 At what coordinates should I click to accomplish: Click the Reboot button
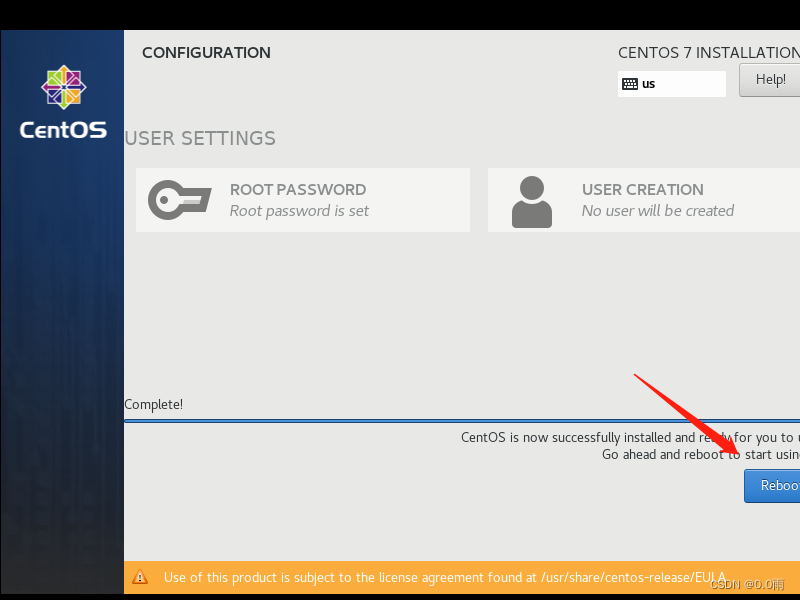coord(772,486)
